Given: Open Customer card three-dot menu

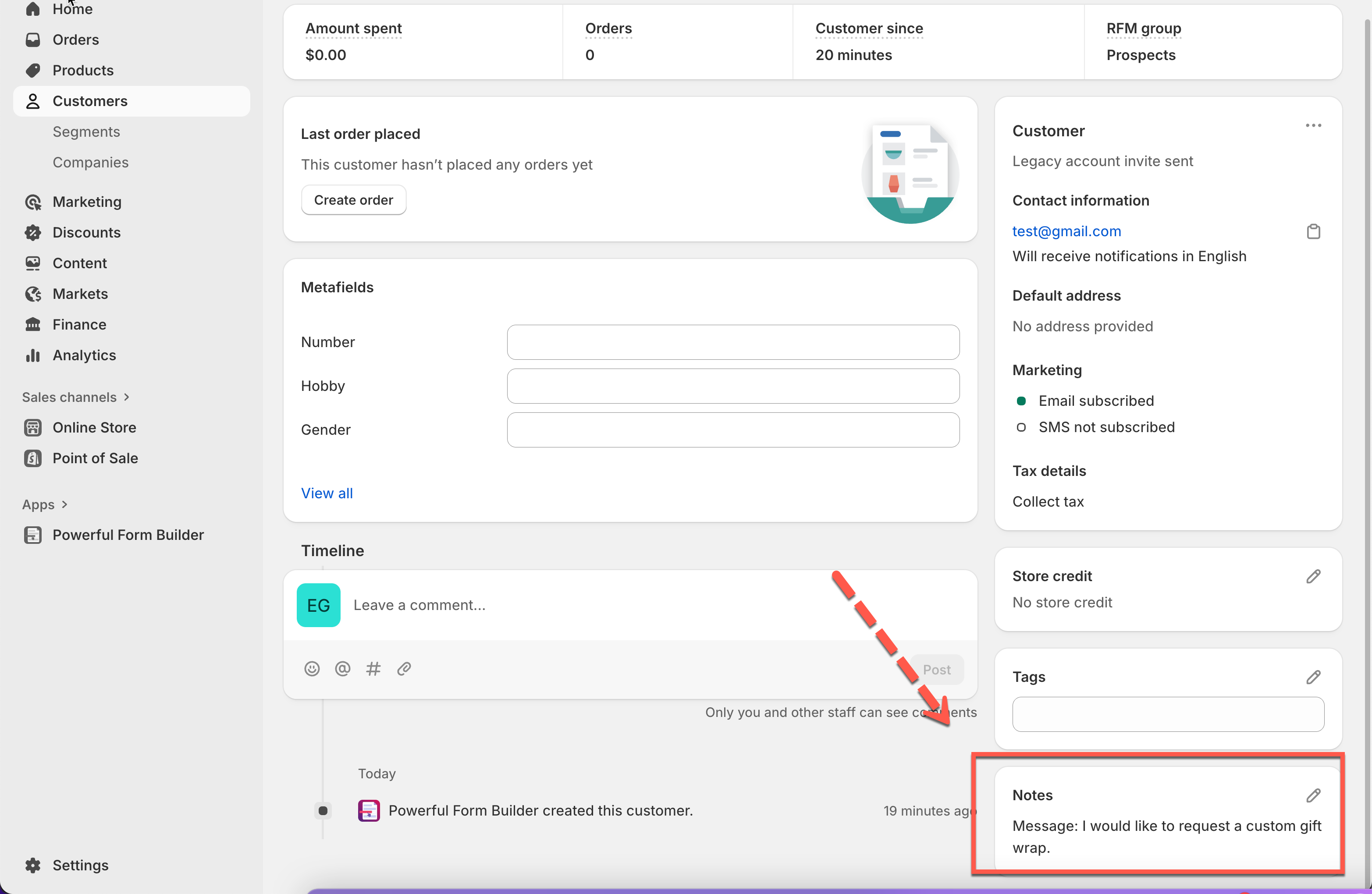Looking at the screenshot, I should [1313, 126].
